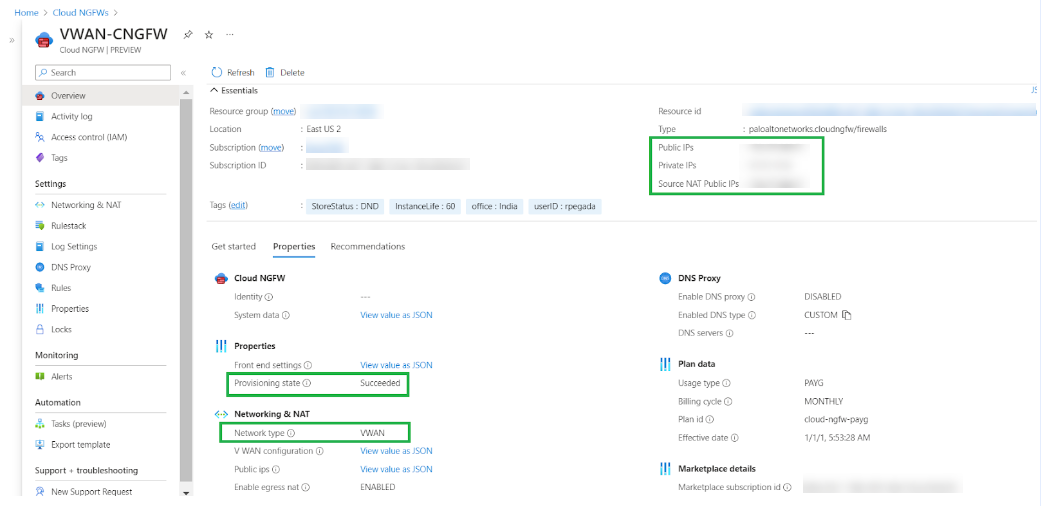Click the info icon next to Effective date

pos(735,438)
